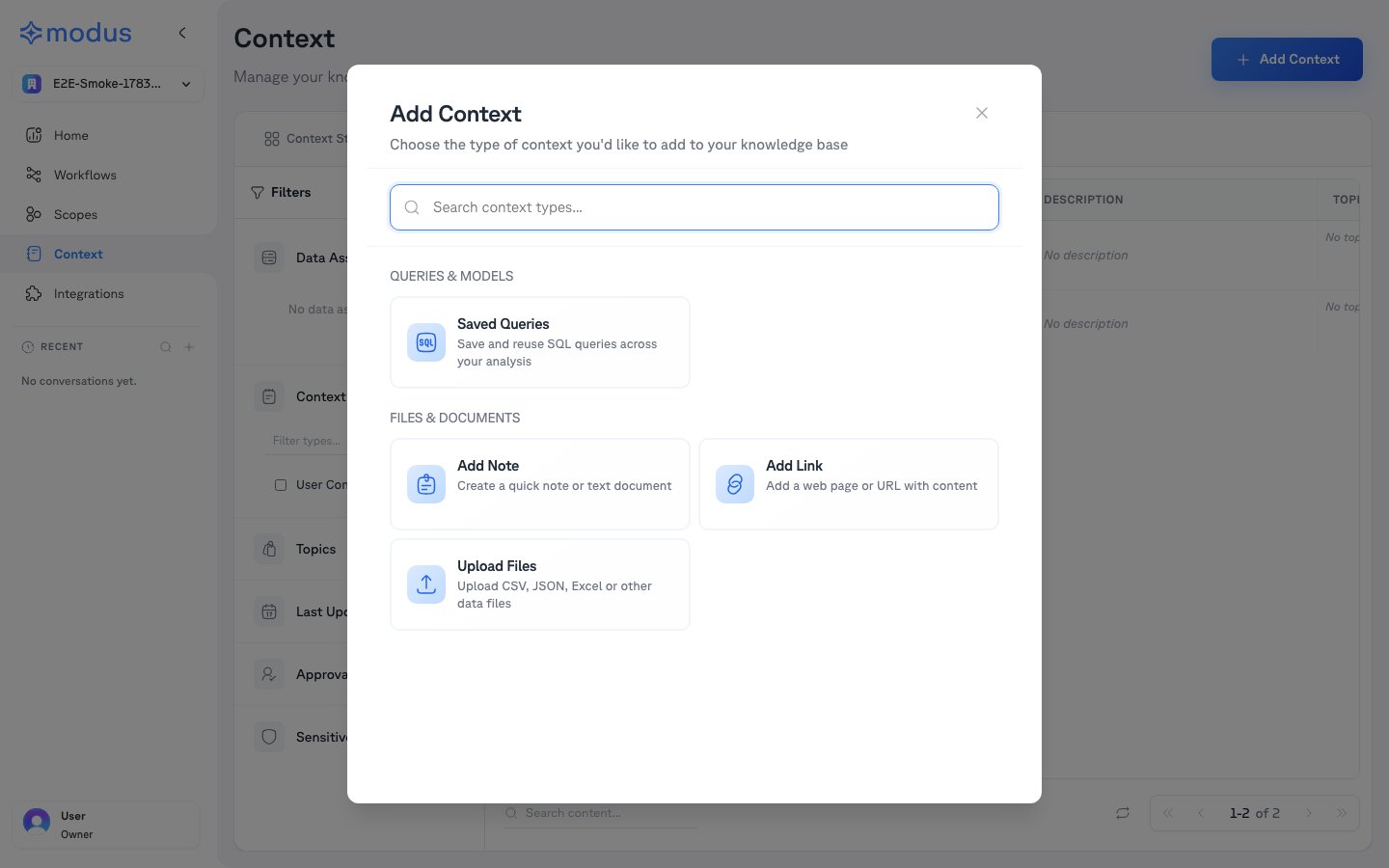This screenshot has height=868, width=1389.
Task: Click the Sensitivity shield icon
Action: (x=269, y=737)
